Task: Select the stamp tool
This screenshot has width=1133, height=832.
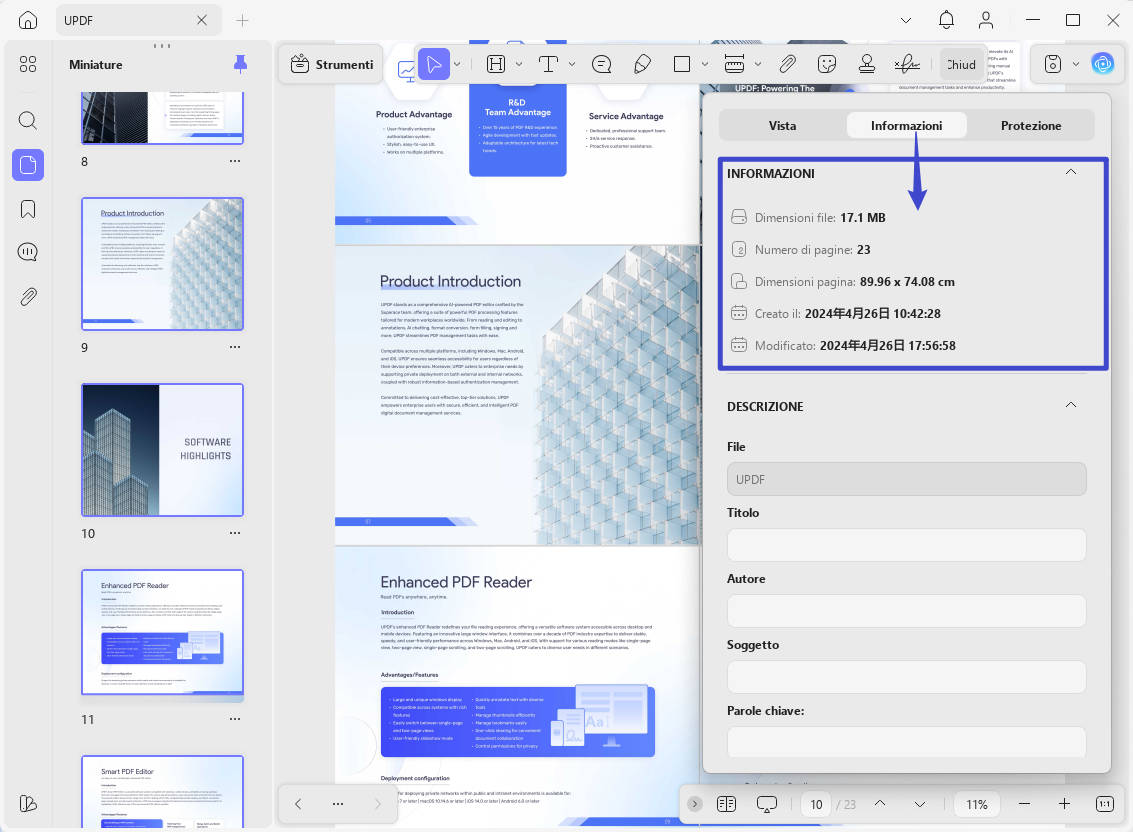Action: click(866, 64)
